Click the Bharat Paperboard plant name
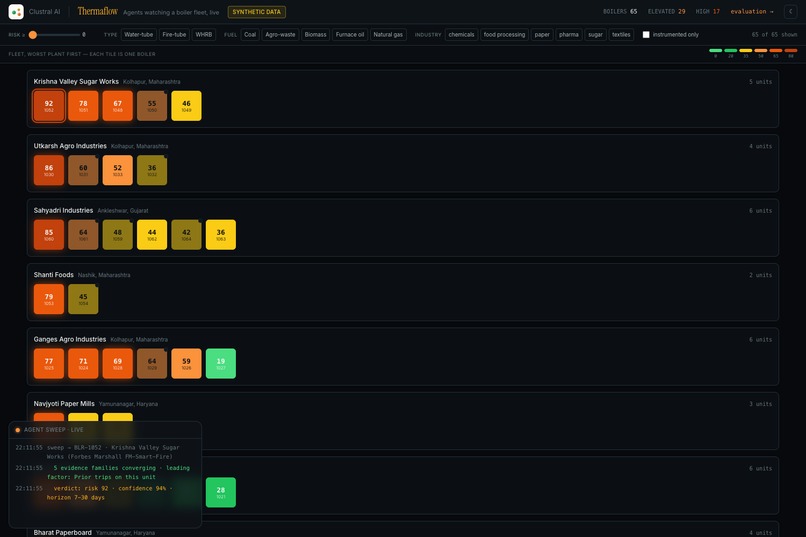This screenshot has height=537, width=806. pyautogui.click(x=63, y=532)
